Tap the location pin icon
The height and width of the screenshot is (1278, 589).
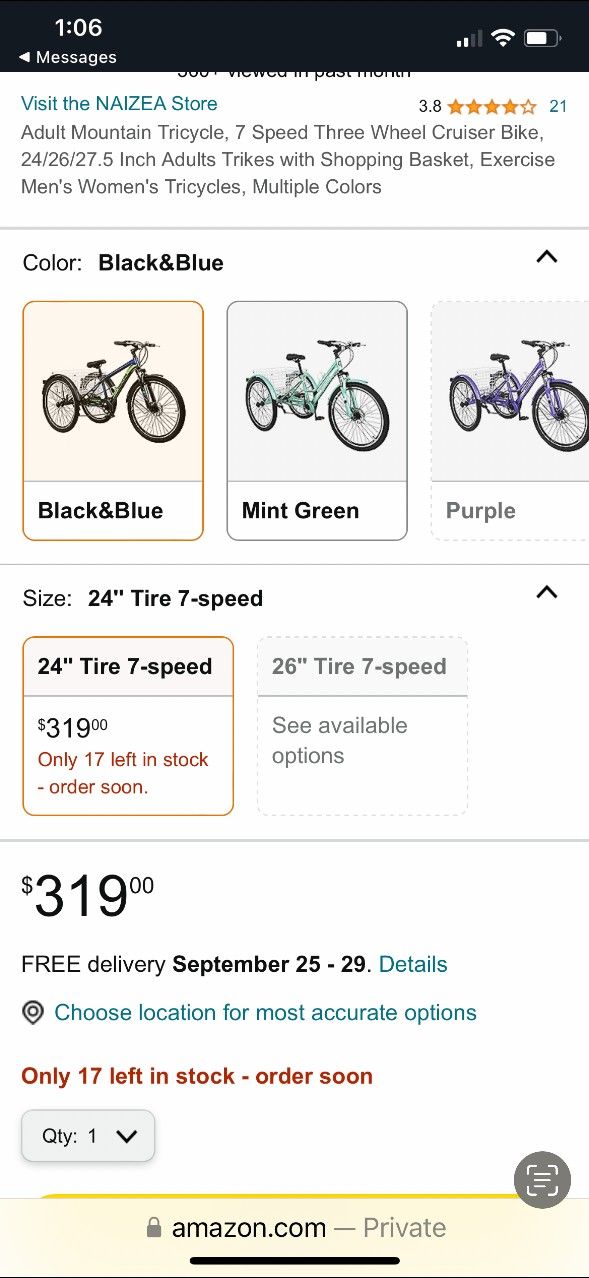pos(33,1012)
